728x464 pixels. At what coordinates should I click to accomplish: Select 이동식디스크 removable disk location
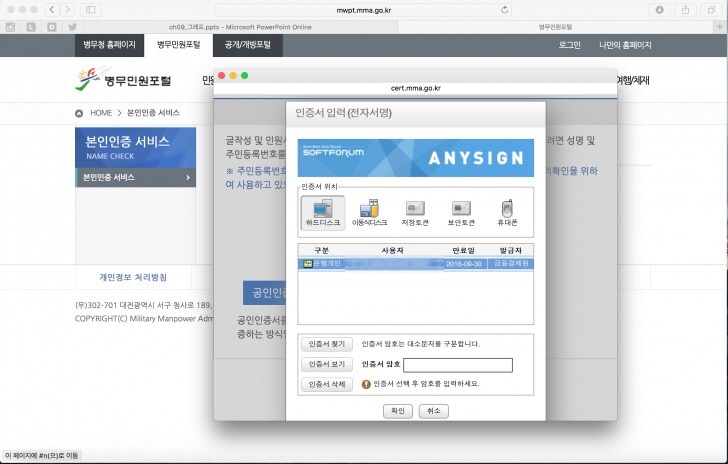[x=369, y=212]
